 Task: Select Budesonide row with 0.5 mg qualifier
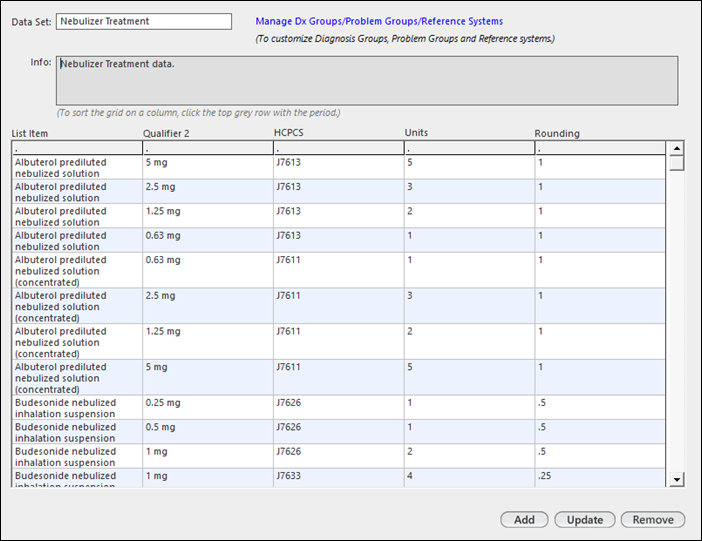tap(338, 432)
